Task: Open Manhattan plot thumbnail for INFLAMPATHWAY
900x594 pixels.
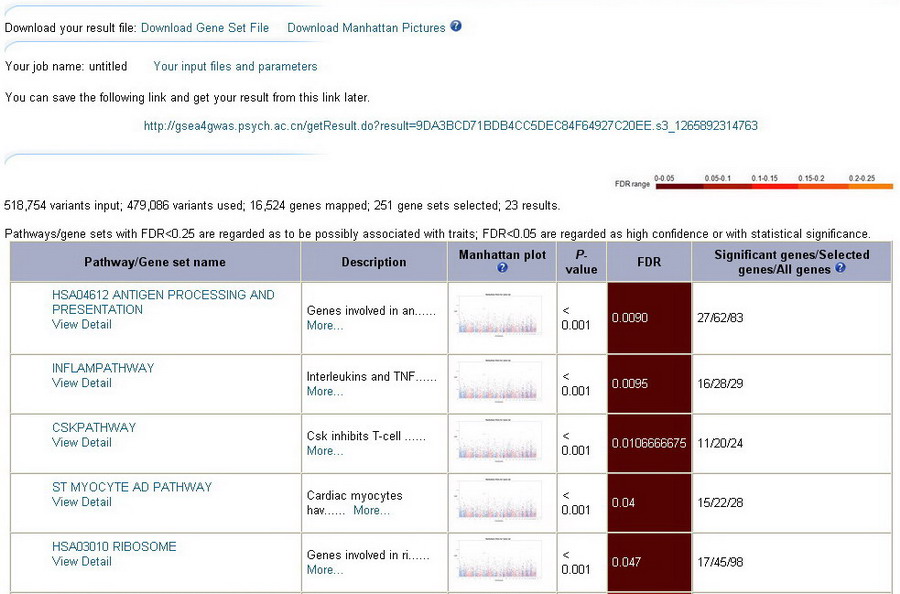Action: (x=502, y=383)
